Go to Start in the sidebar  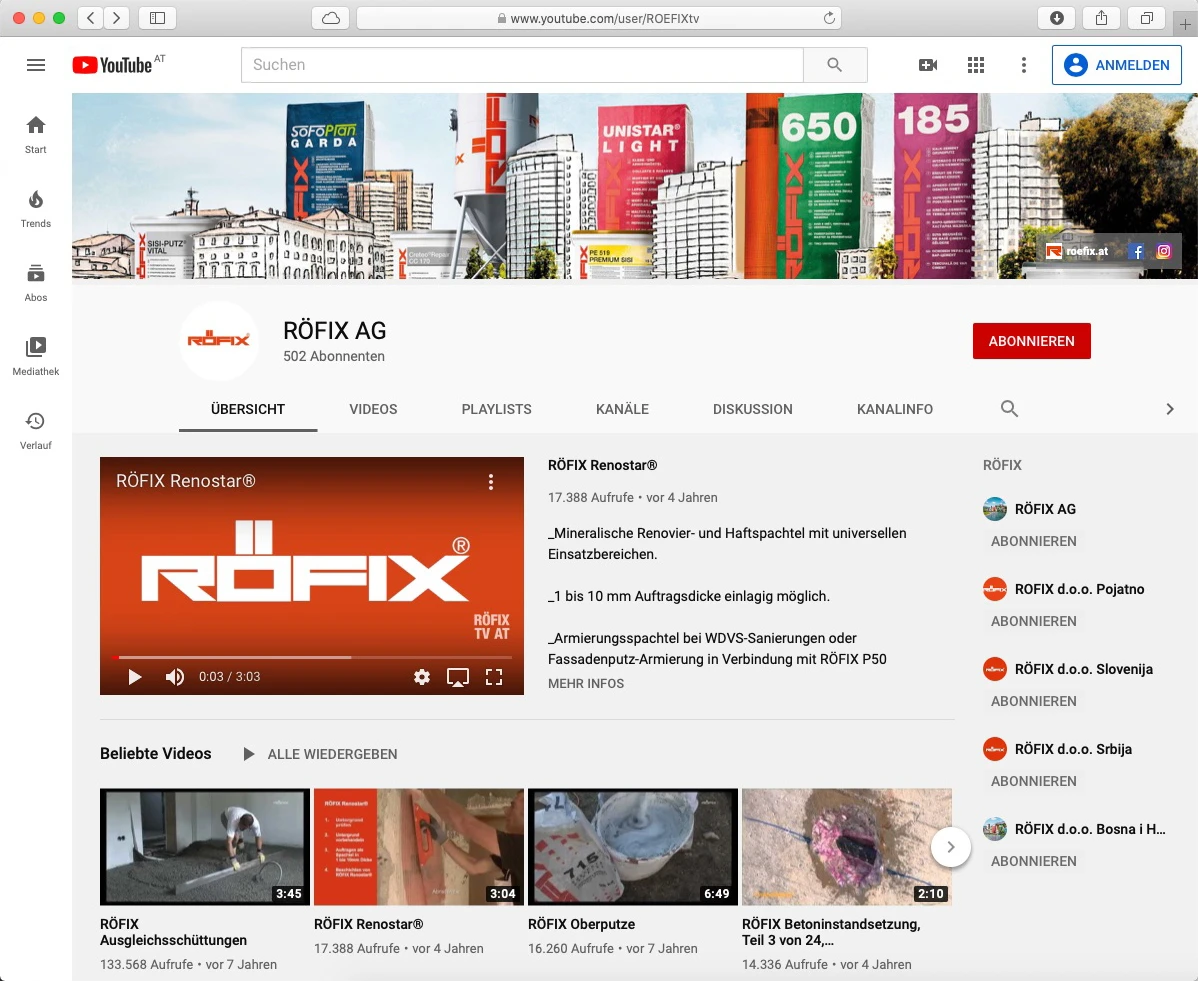[x=36, y=134]
